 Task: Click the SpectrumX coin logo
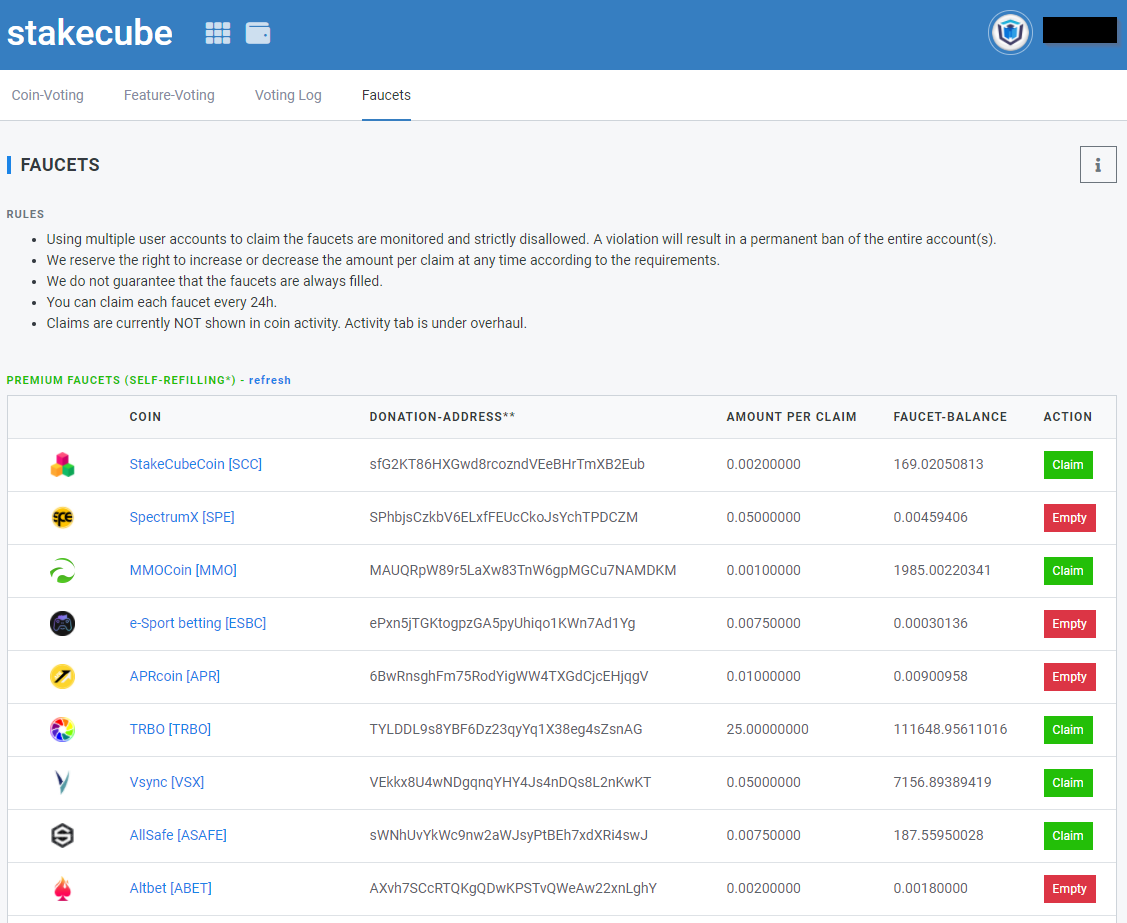point(63,518)
